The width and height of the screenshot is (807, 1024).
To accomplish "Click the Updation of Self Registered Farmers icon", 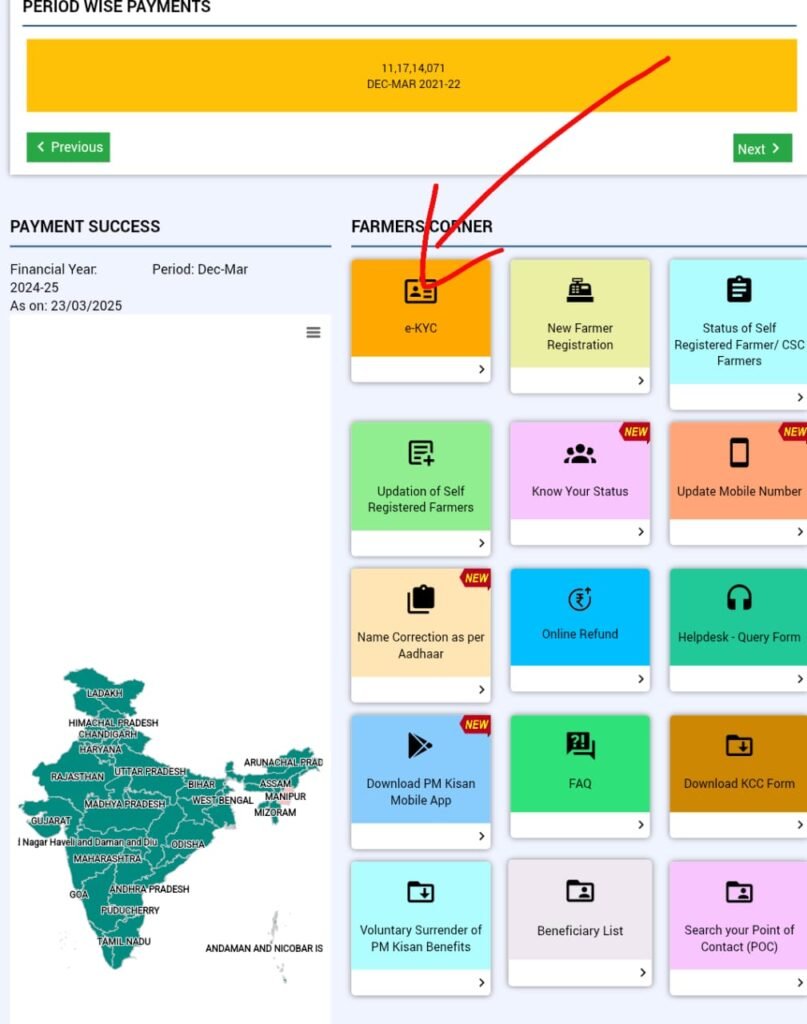I will click(x=421, y=453).
